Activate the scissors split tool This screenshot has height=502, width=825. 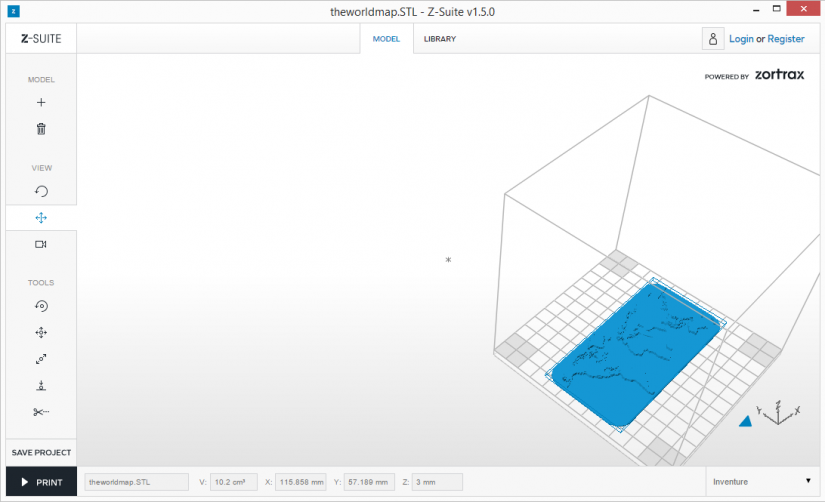41,412
